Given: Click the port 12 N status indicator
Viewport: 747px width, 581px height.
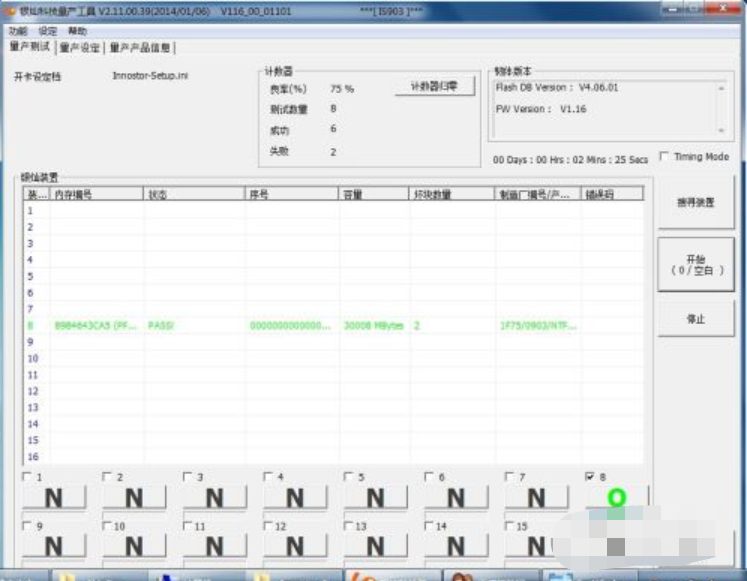Looking at the screenshot, I should (295, 546).
